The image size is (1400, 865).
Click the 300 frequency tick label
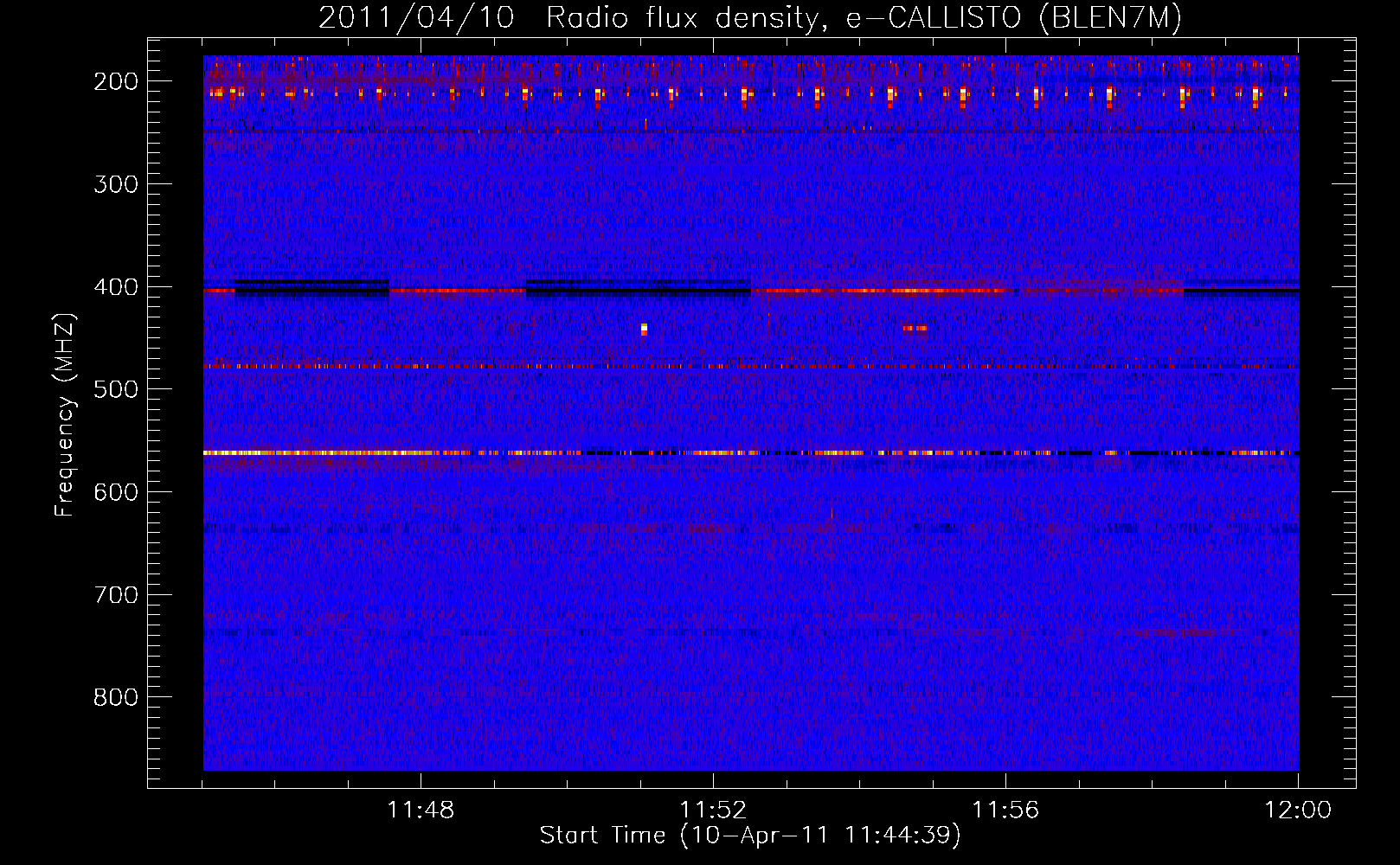(x=116, y=184)
